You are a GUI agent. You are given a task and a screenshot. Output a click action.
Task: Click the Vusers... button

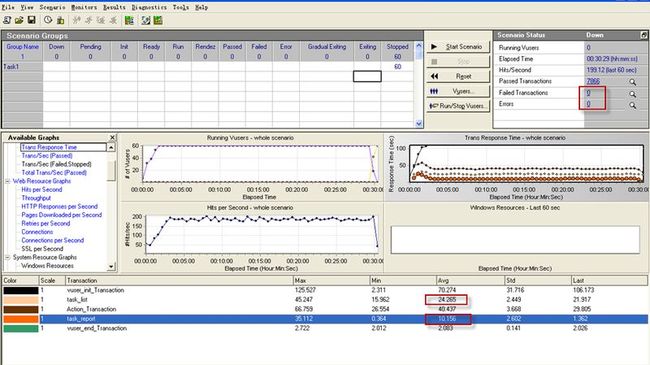tap(458, 91)
